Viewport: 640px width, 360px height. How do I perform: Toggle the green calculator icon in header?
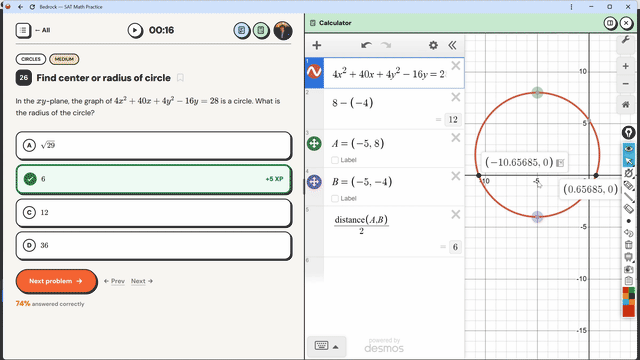pyautogui.click(x=261, y=30)
